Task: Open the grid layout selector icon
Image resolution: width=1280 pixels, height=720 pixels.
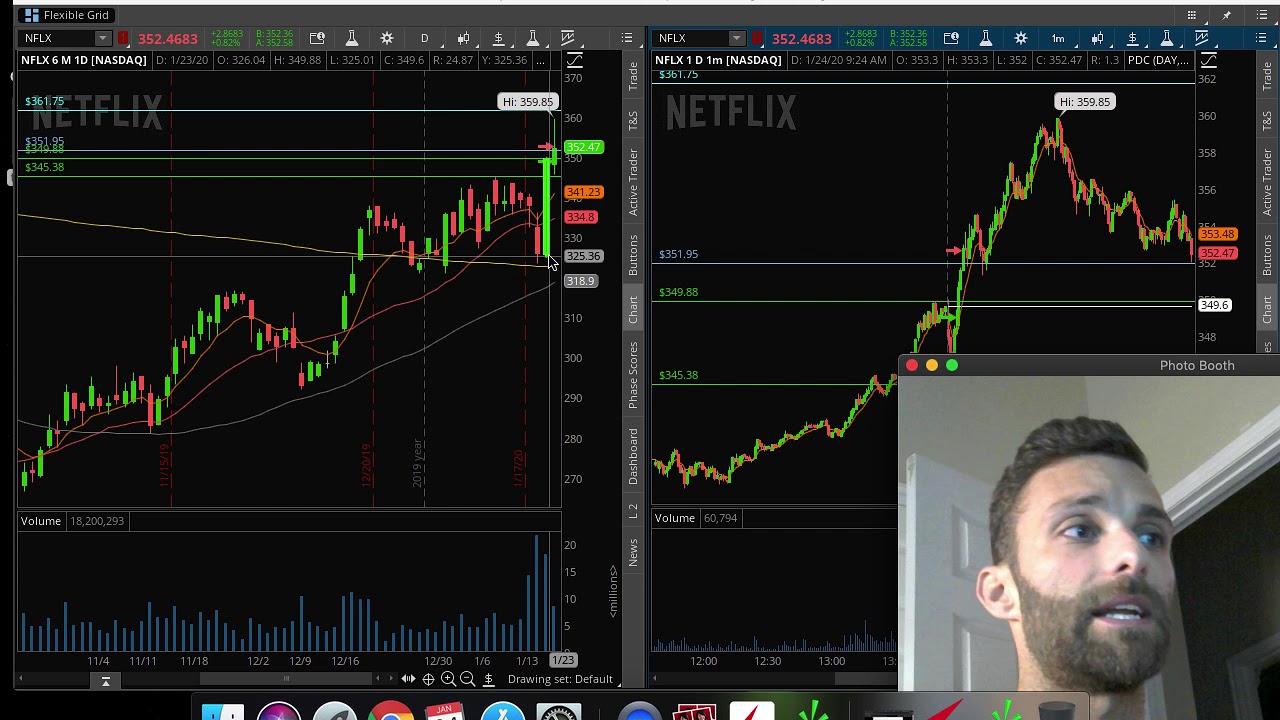Action: 1192,15
